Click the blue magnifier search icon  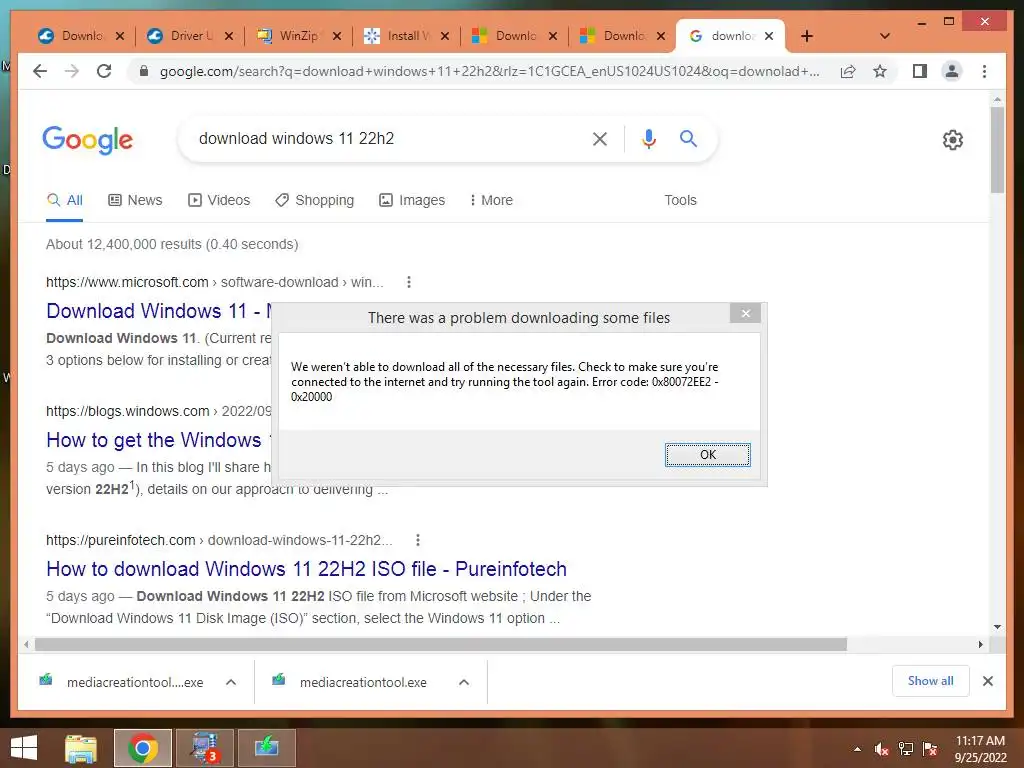tap(688, 138)
